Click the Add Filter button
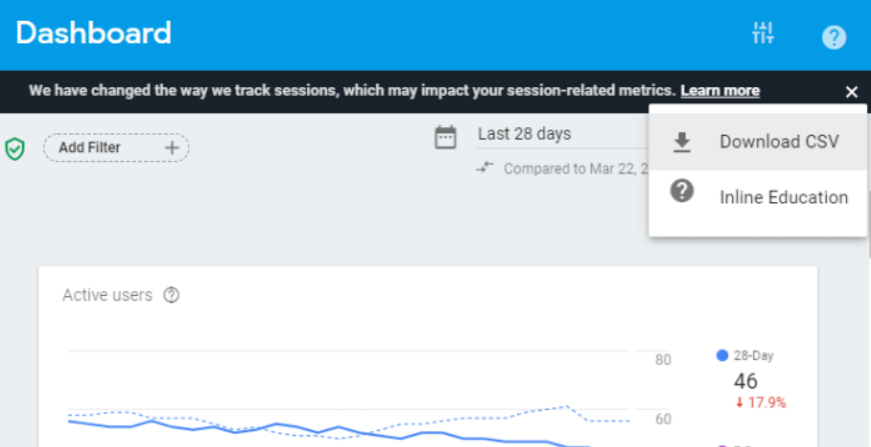871x447 pixels. (116, 148)
